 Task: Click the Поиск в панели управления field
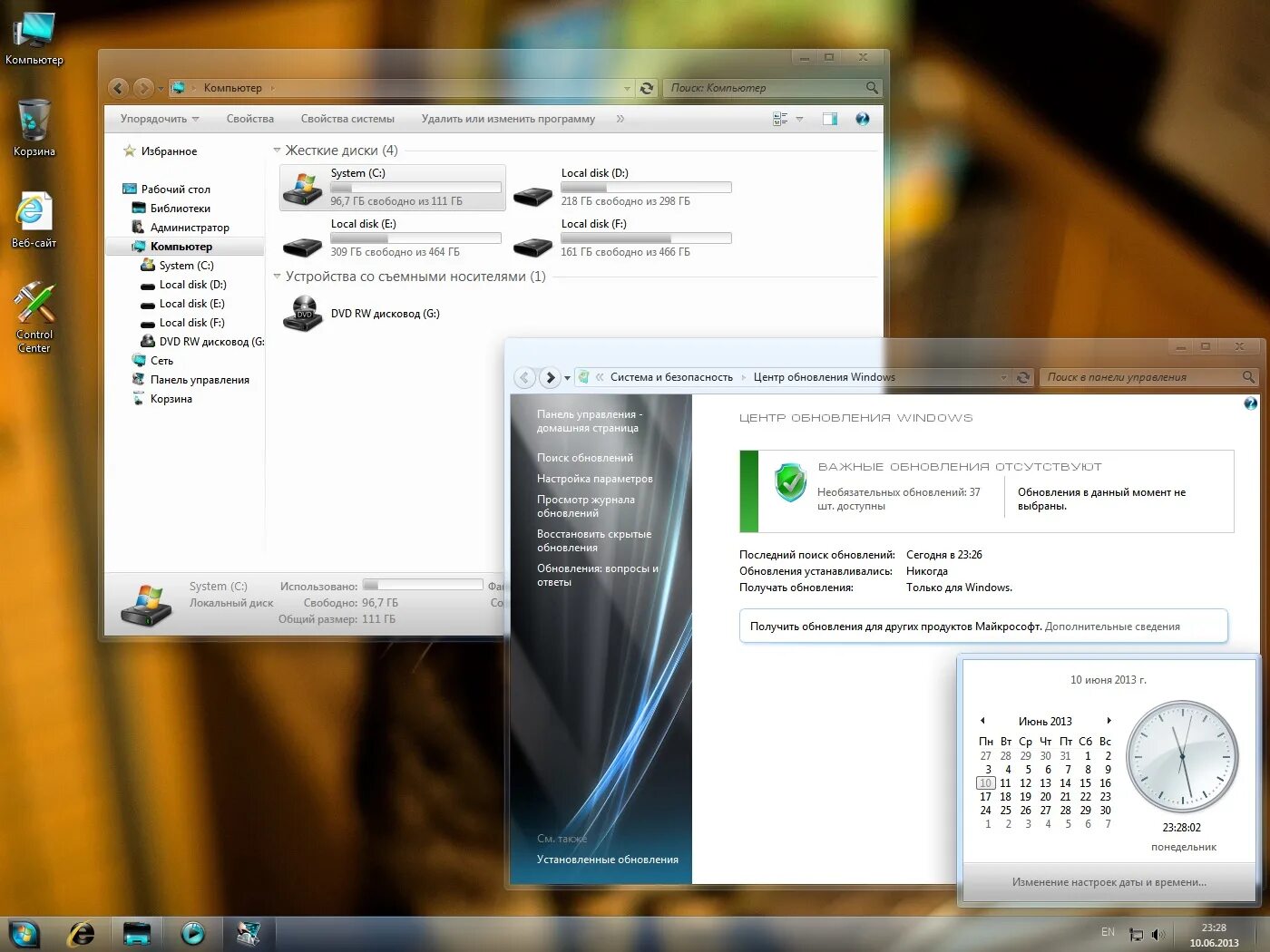click(x=1150, y=377)
